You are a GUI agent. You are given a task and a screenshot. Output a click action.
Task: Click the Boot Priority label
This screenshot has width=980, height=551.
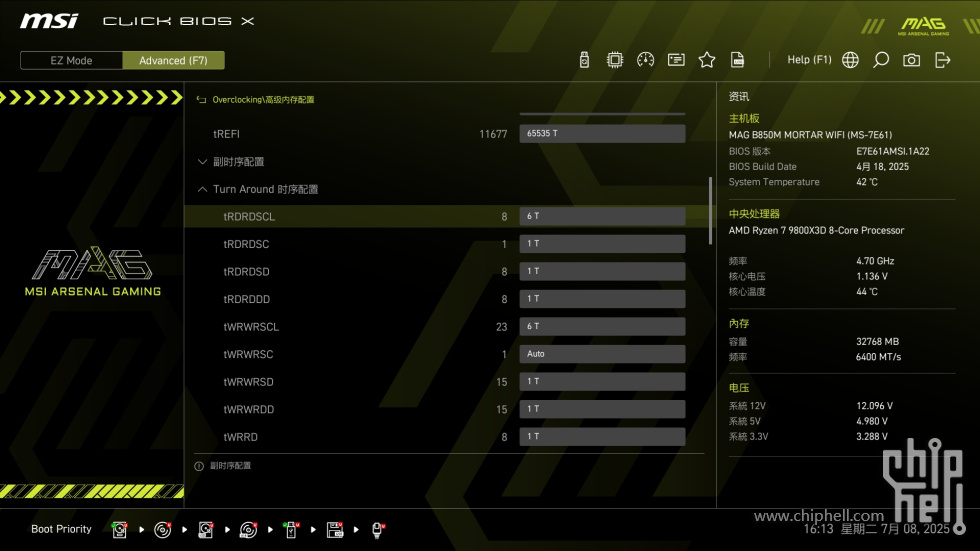(x=61, y=529)
